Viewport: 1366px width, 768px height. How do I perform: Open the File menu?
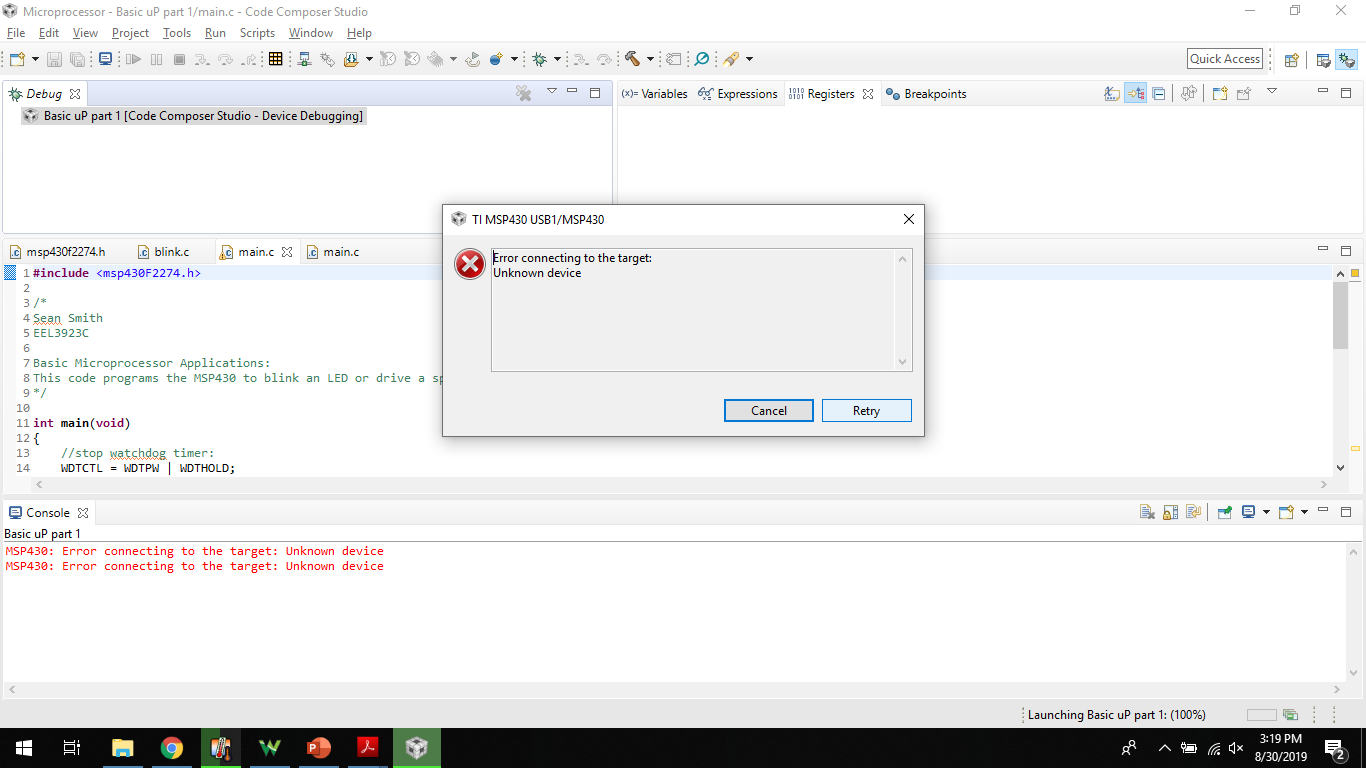(16, 33)
